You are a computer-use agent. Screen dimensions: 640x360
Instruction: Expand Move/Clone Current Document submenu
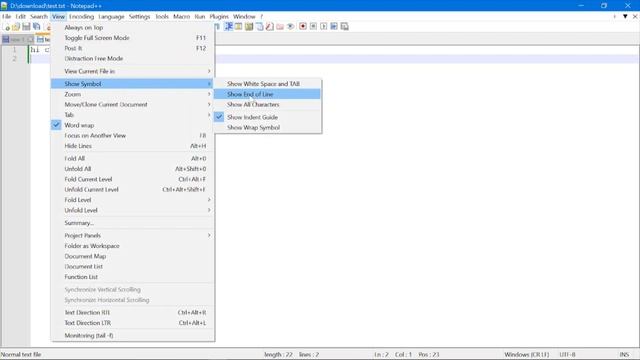click(133, 104)
